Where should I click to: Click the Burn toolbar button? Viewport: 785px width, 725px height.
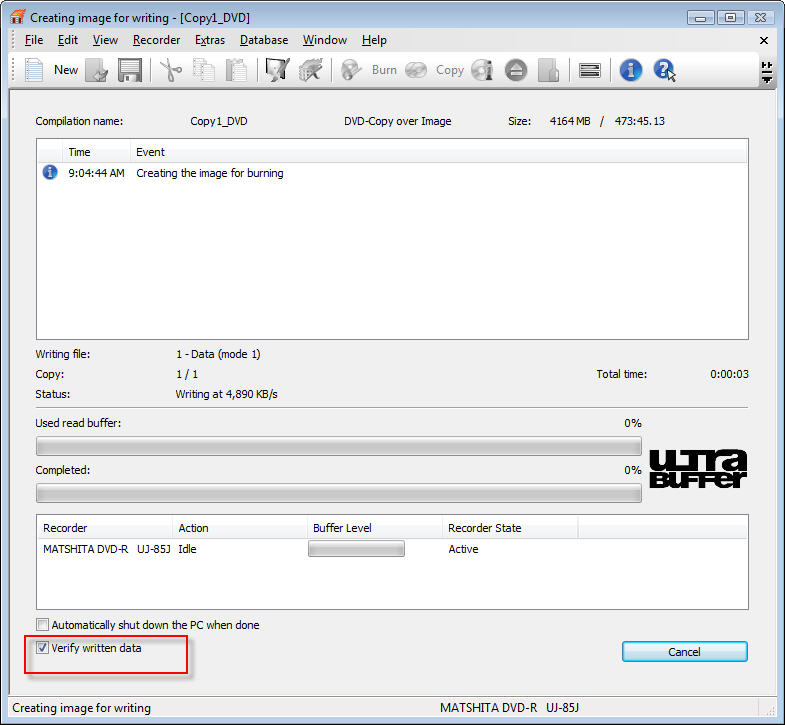(368, 70)
